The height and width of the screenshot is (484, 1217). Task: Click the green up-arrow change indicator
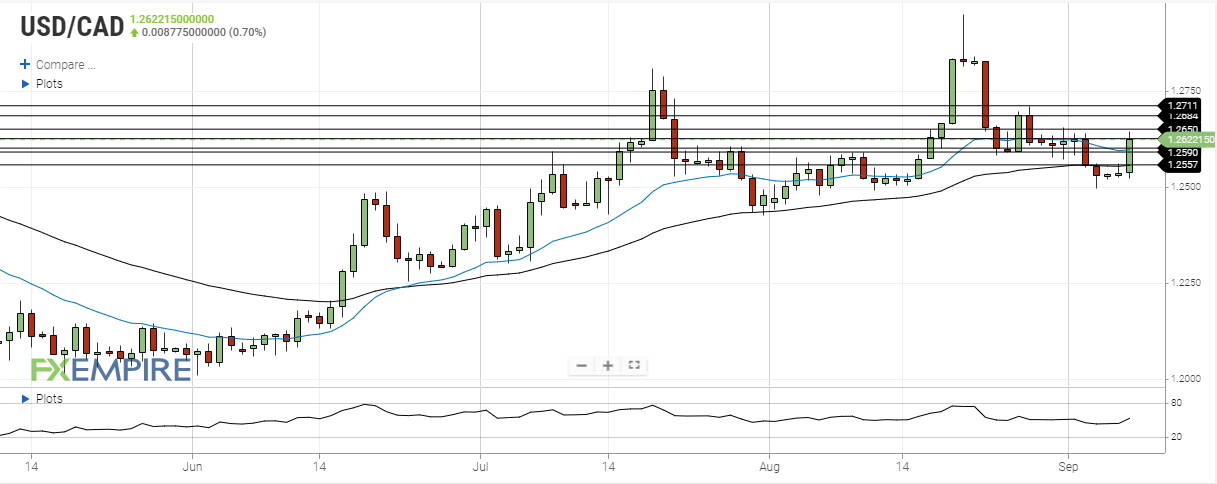[x=134, y=32]
